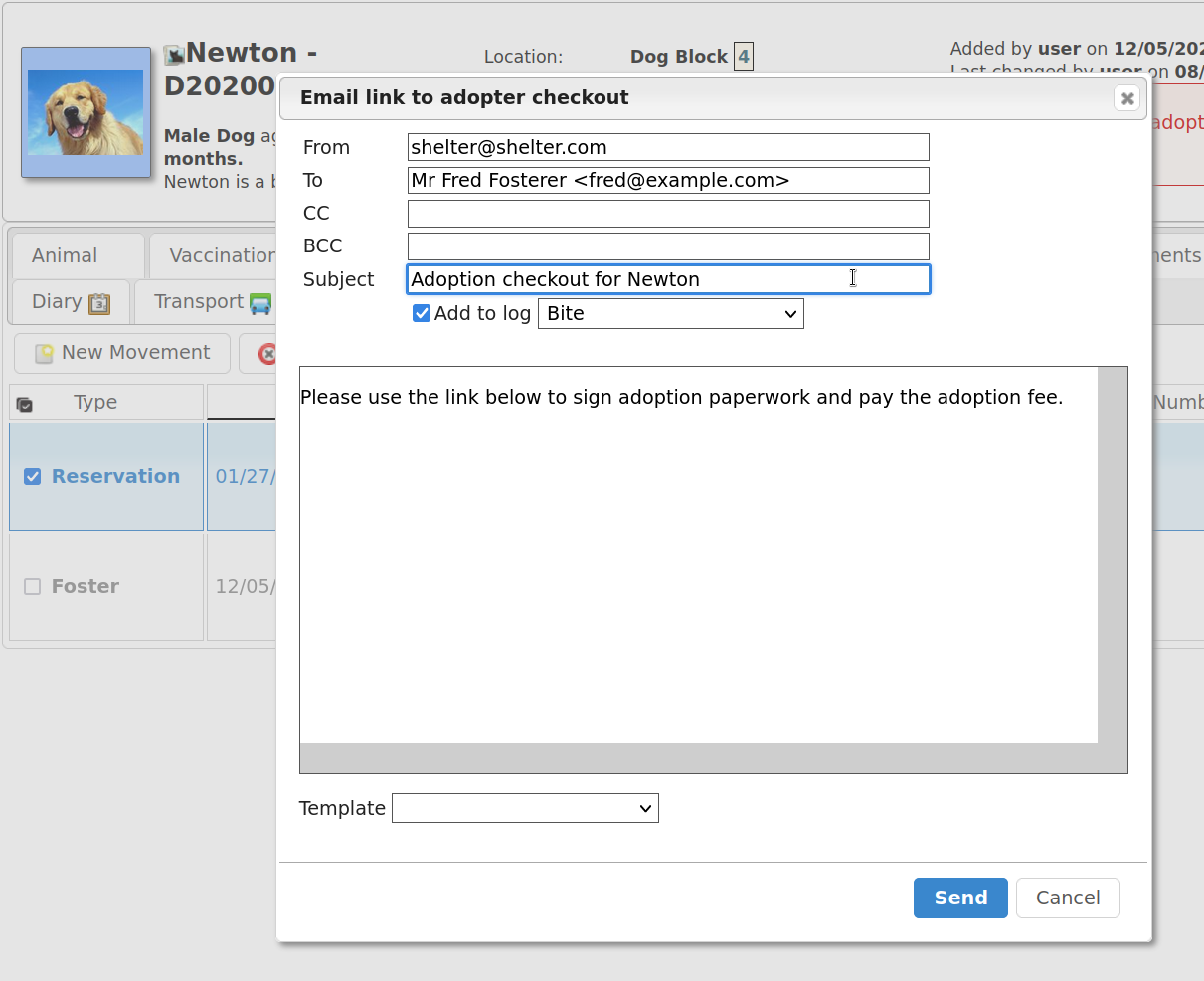The width and height of the screenshot is (1204, 981).
Task: Click Newton's dog photo thumbnail
Action: [86, 112]
